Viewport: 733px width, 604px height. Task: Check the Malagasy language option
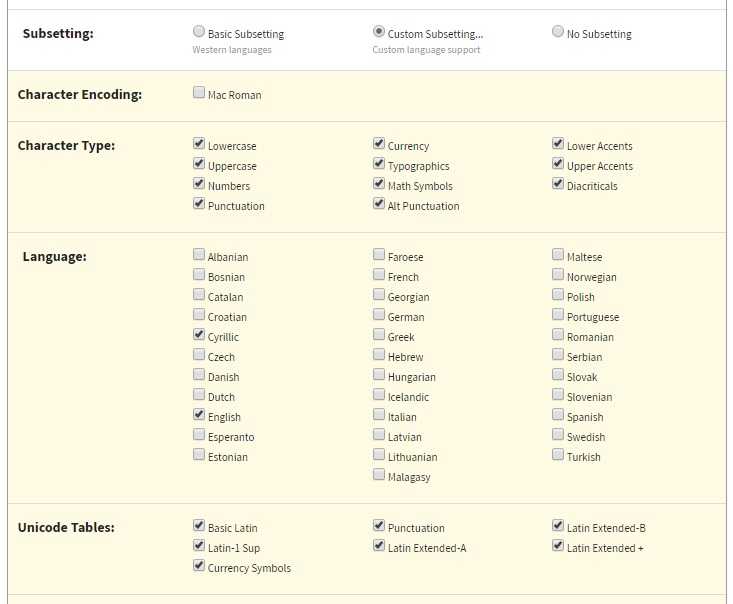point(379,475)
